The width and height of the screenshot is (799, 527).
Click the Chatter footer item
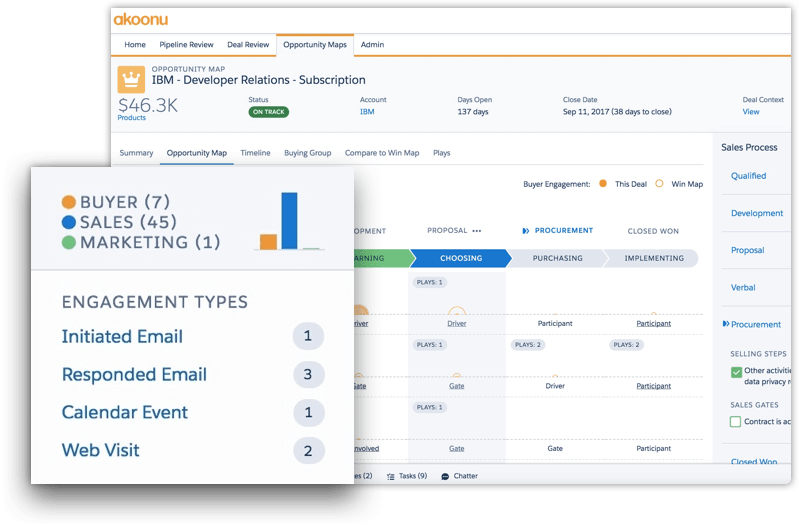pyautogui.click(x=459, y=477)
